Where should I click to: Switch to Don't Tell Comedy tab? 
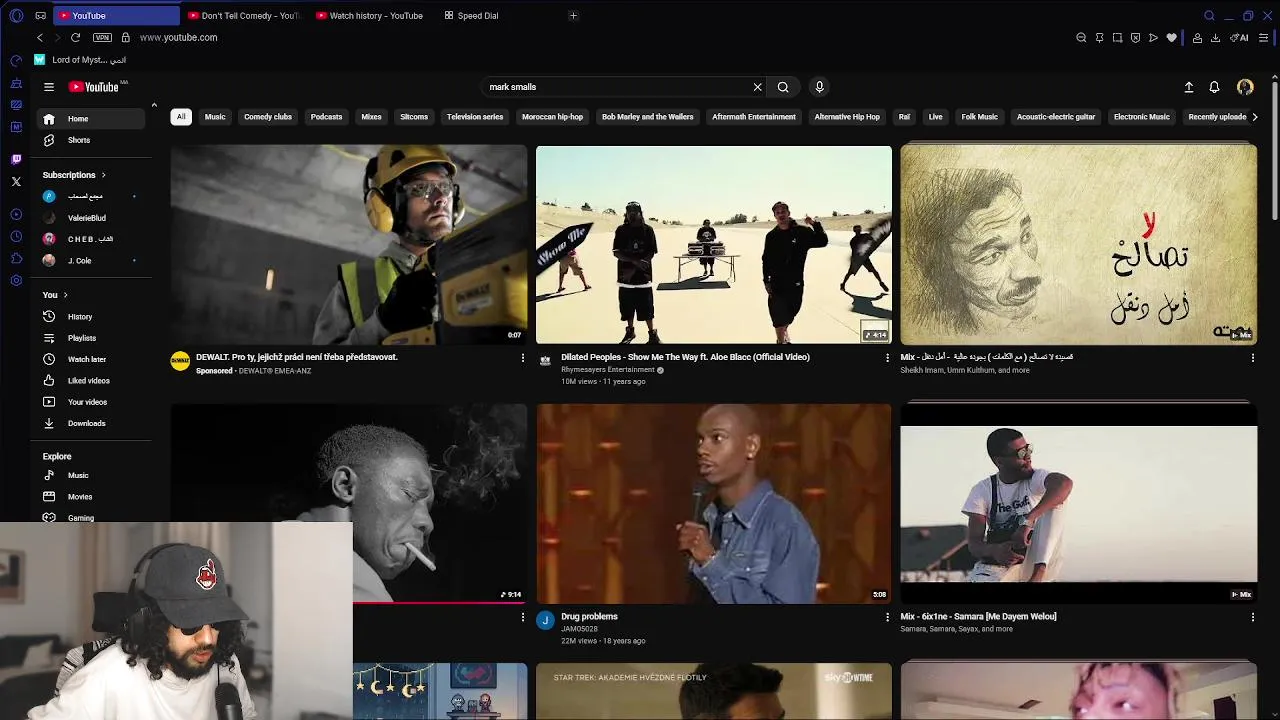point(244,16)
